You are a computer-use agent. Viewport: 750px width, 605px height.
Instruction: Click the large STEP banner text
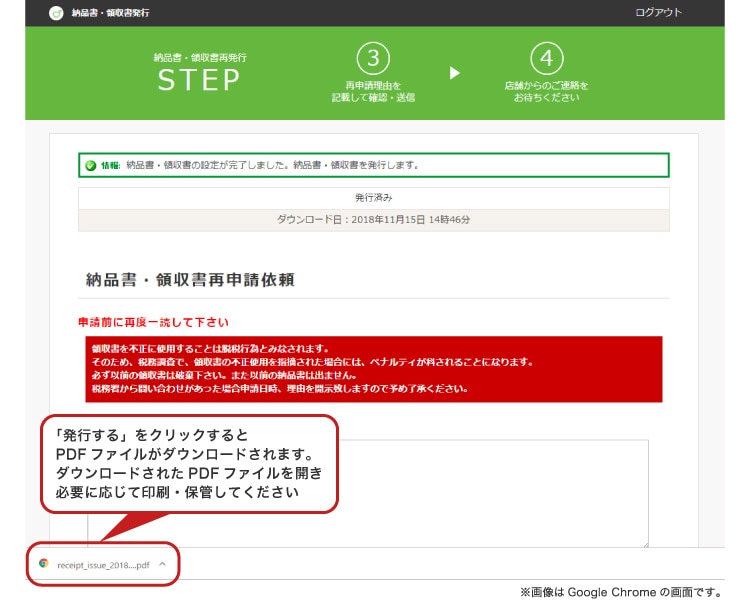[x=199, y=81]
